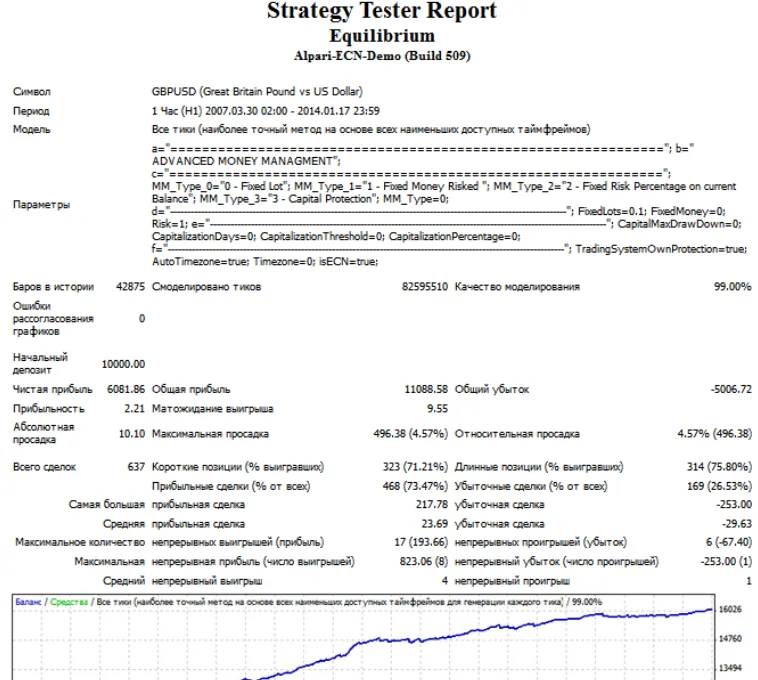
Task: Click the blue 'Баланс' chart legend label
Action: click(28, 602)
